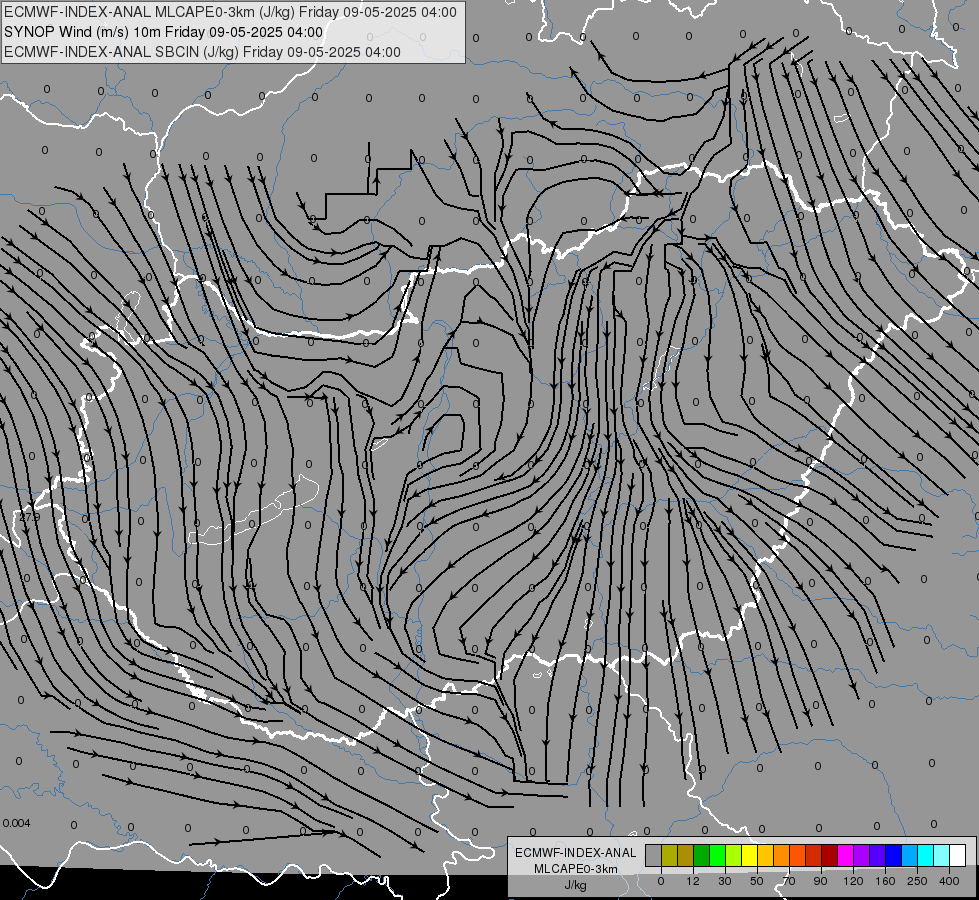Screen dimensions: 979x900
Task: Click the '90' label on the legend scale
Action: pyautogui.click(x=820, y=881)
